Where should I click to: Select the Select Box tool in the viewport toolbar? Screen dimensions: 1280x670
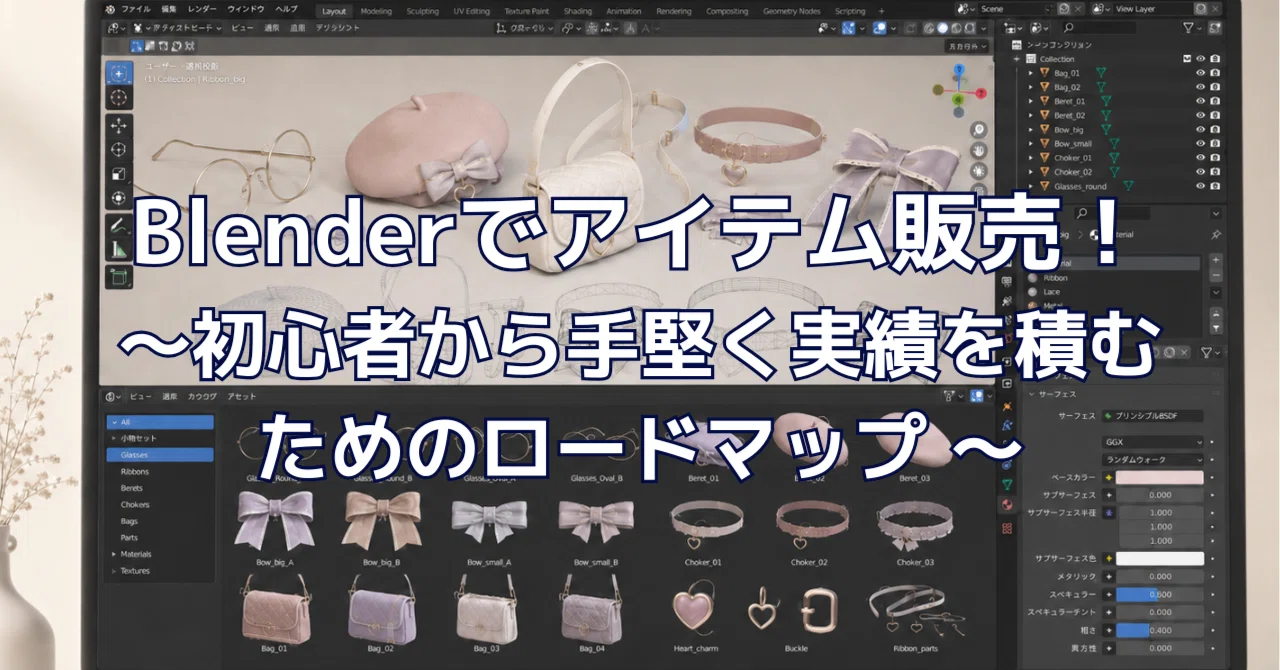coord(119,73)
